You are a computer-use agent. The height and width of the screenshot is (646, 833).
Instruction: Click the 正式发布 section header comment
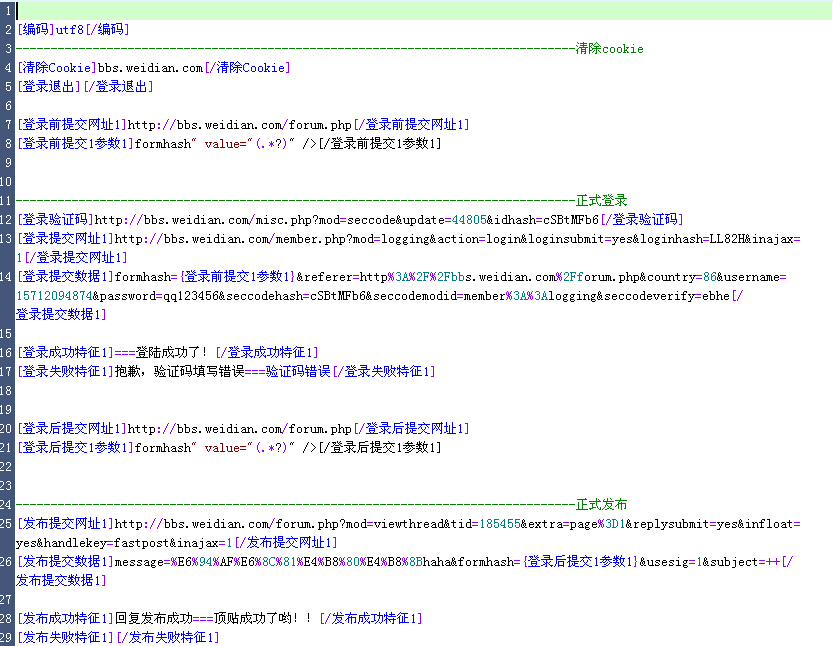click(x=602, y=505)
